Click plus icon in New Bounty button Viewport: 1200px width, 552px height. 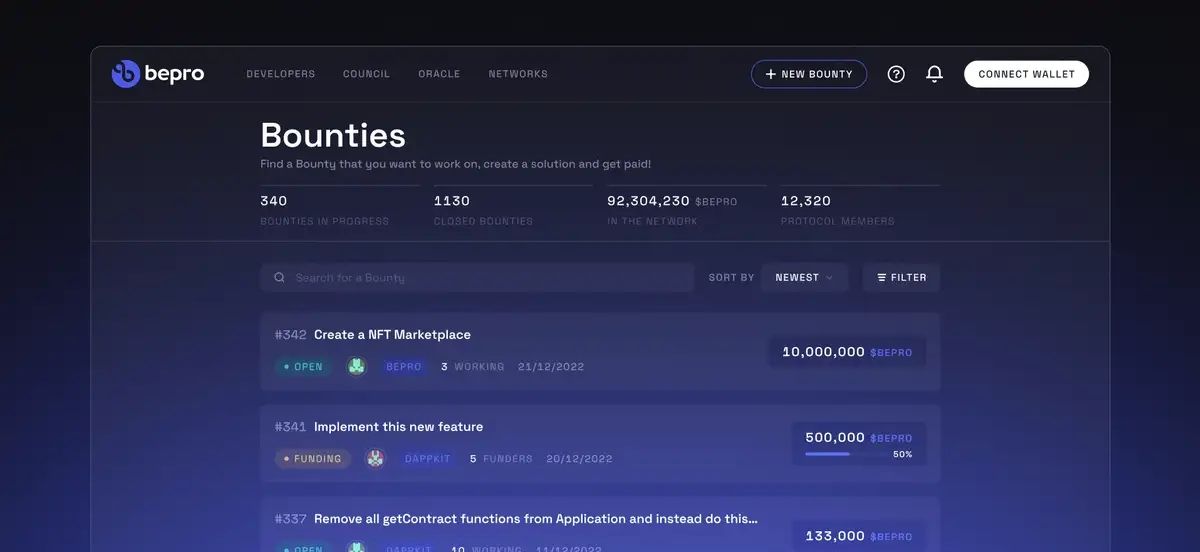click(770, 74)
